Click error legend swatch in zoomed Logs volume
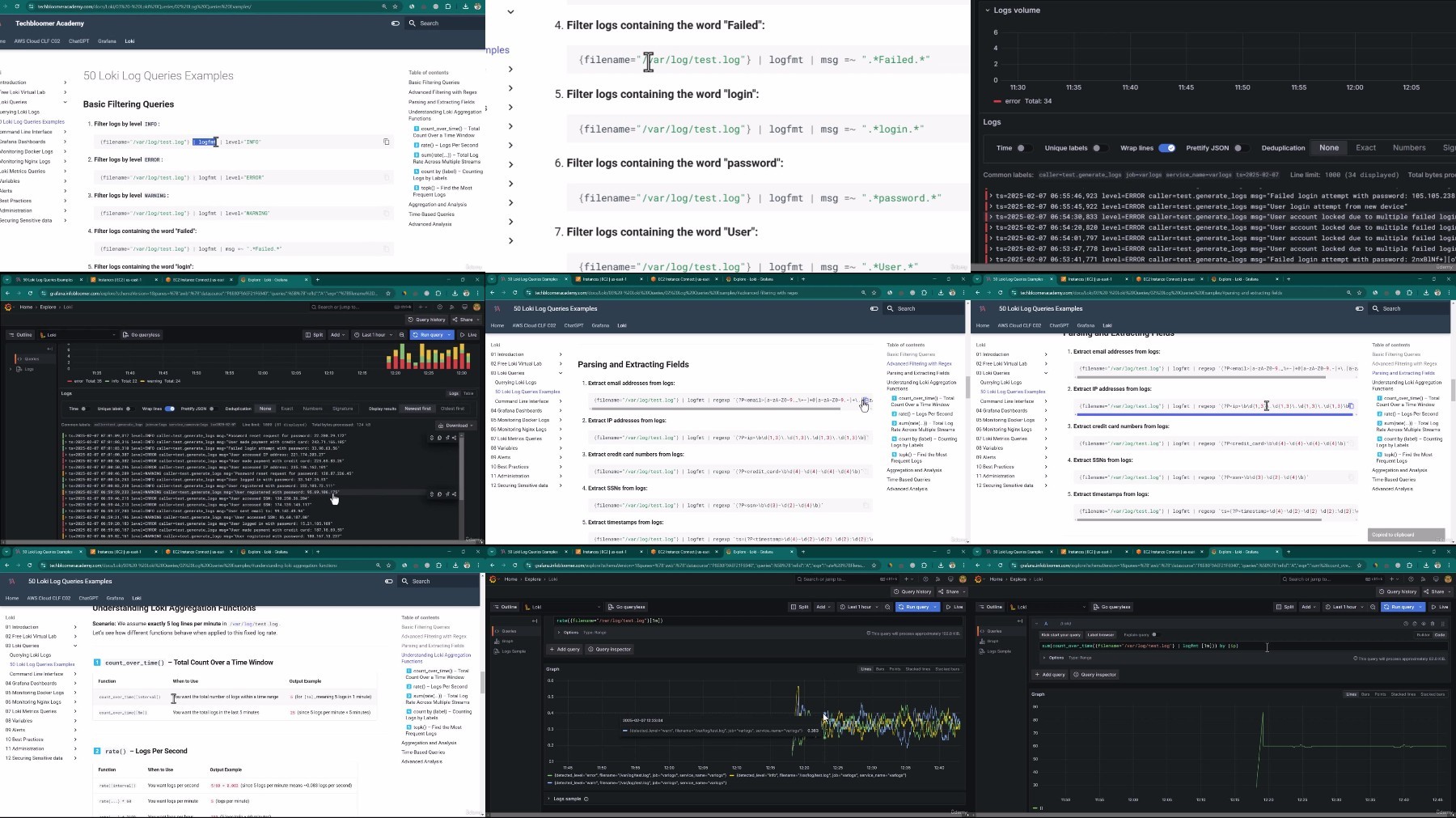This screenshot has width=1456, height=818. 997,101
